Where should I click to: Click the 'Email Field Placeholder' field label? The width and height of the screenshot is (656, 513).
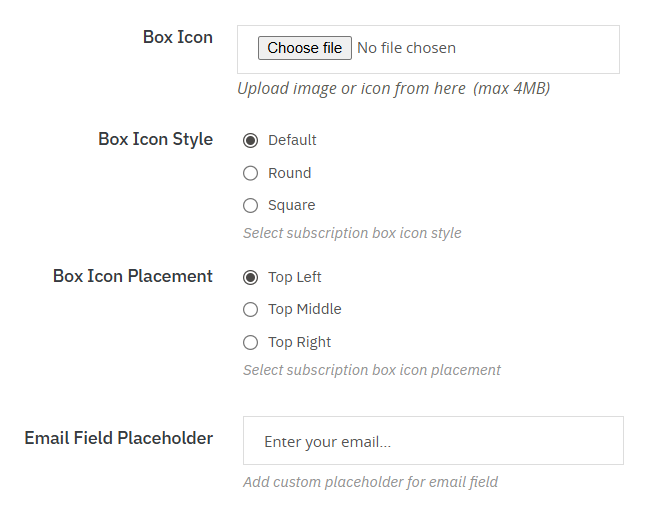pos(118,438)
